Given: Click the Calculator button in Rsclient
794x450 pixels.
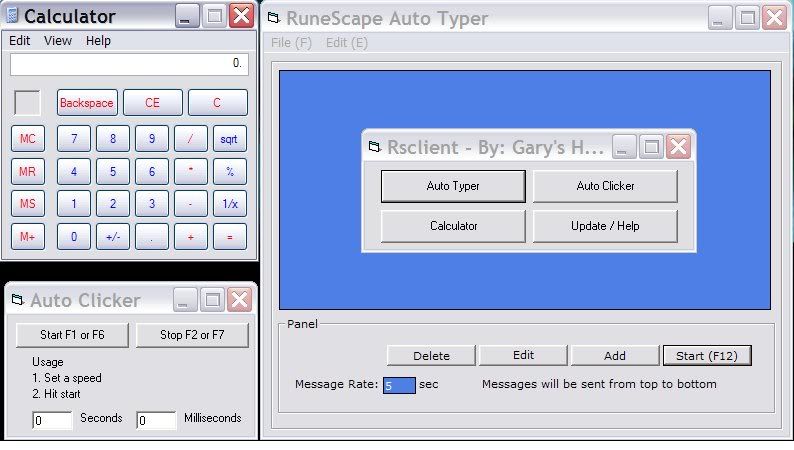Looking at the screenshot, I should click(x=453, y=226).
